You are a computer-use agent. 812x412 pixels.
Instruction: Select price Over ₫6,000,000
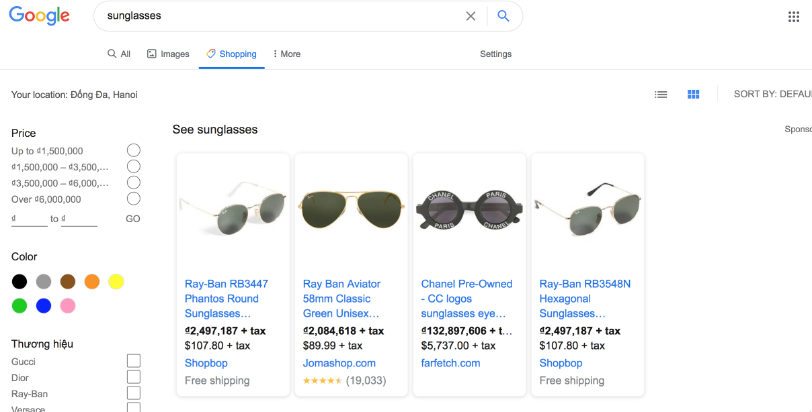(134, 199)
